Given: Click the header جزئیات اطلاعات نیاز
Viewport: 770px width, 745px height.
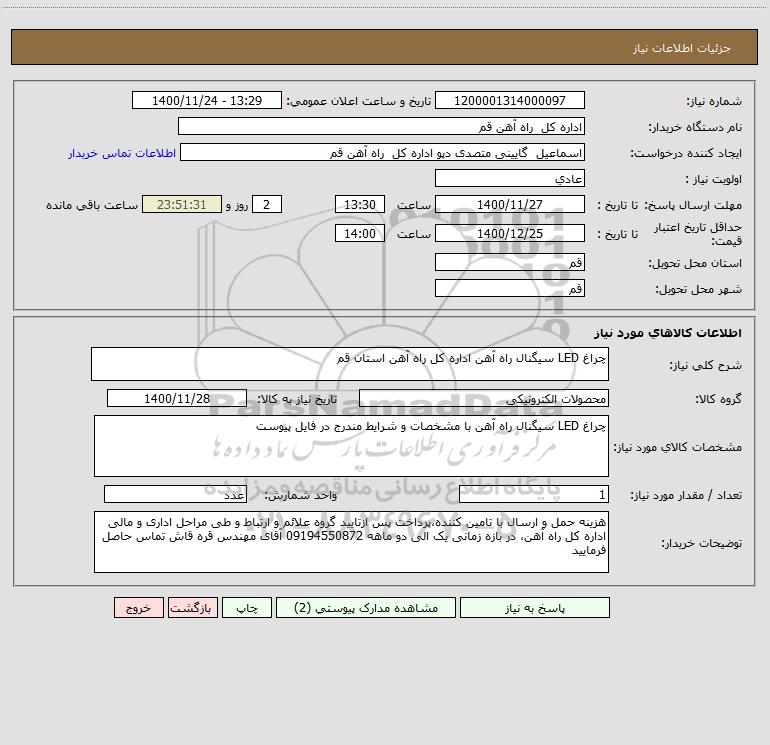Looking at the screenshot, I should point(682,48).
